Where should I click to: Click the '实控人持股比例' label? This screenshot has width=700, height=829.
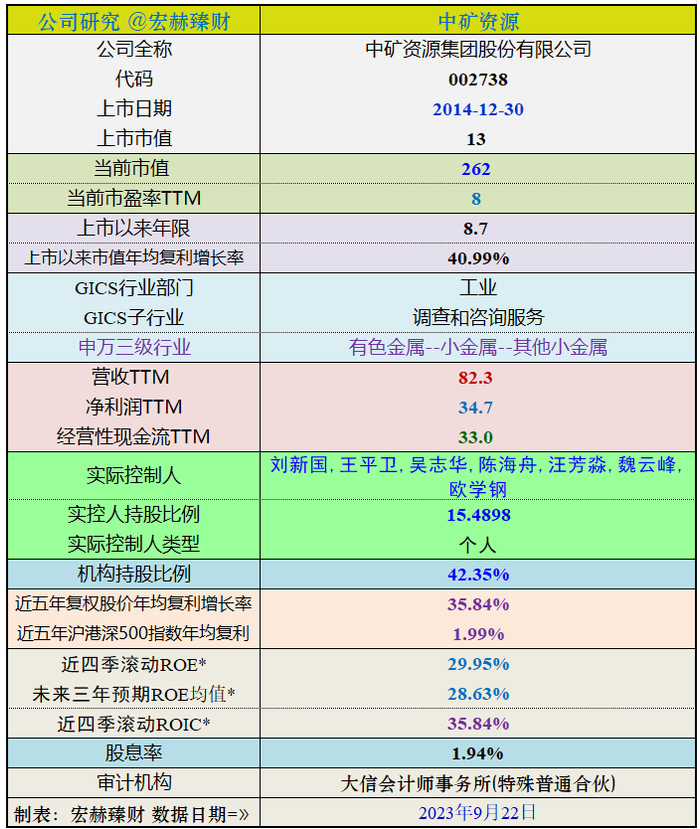(134, 514)
